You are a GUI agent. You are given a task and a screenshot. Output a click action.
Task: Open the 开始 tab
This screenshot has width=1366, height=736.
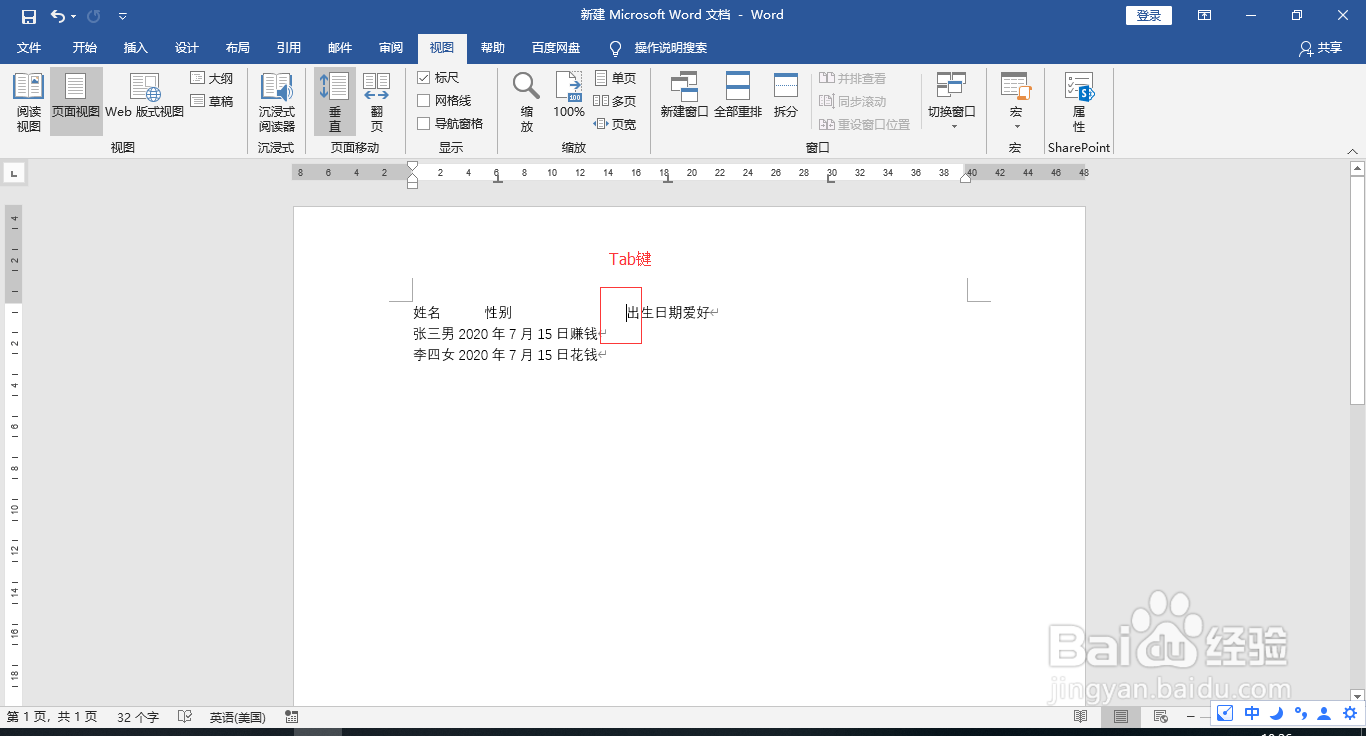coord(85,48)
